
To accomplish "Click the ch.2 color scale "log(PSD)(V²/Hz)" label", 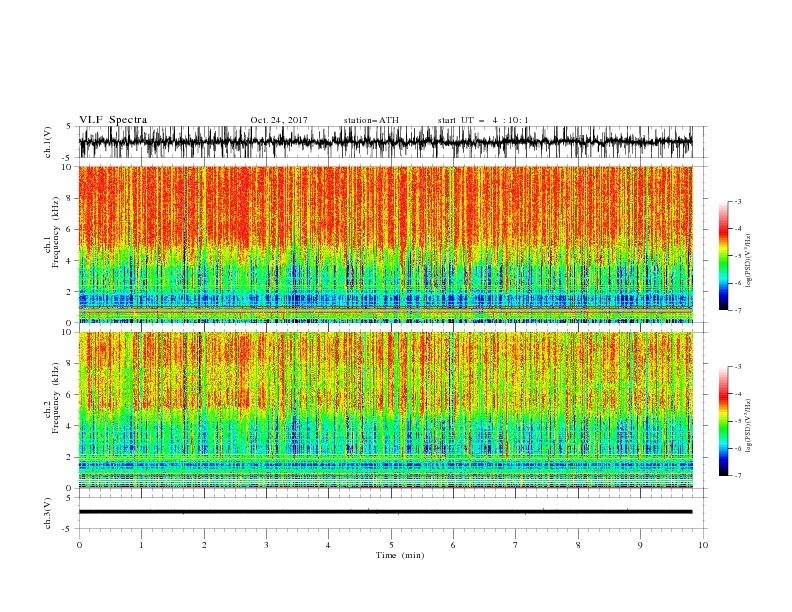I will coord(749,426).
